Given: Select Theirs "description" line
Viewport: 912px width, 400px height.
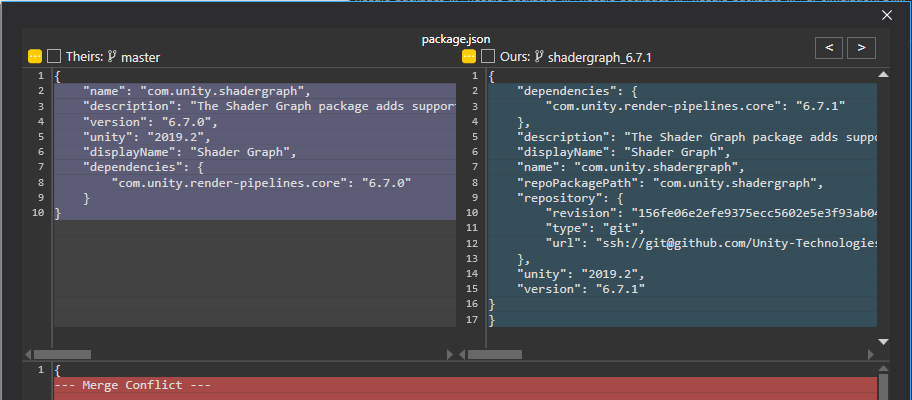Looking at the screenshot, I should (x=255, y=106).
